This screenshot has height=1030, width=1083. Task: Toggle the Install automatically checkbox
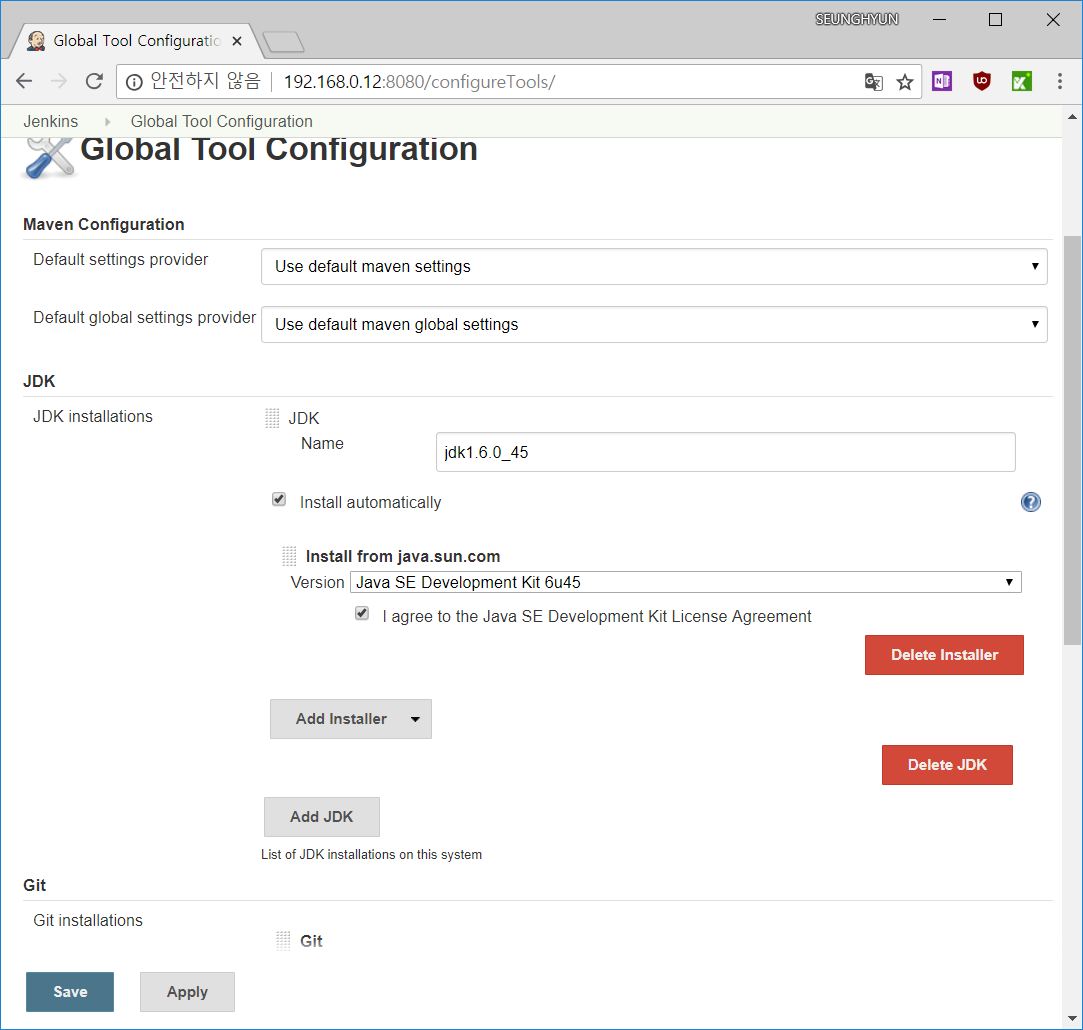279,499
